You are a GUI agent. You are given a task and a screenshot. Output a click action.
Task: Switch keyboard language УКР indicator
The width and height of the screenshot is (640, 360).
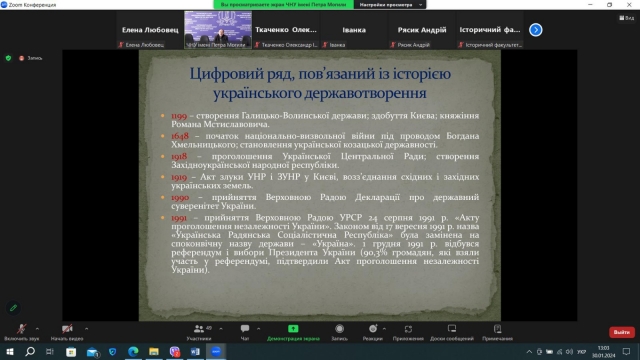581,351
